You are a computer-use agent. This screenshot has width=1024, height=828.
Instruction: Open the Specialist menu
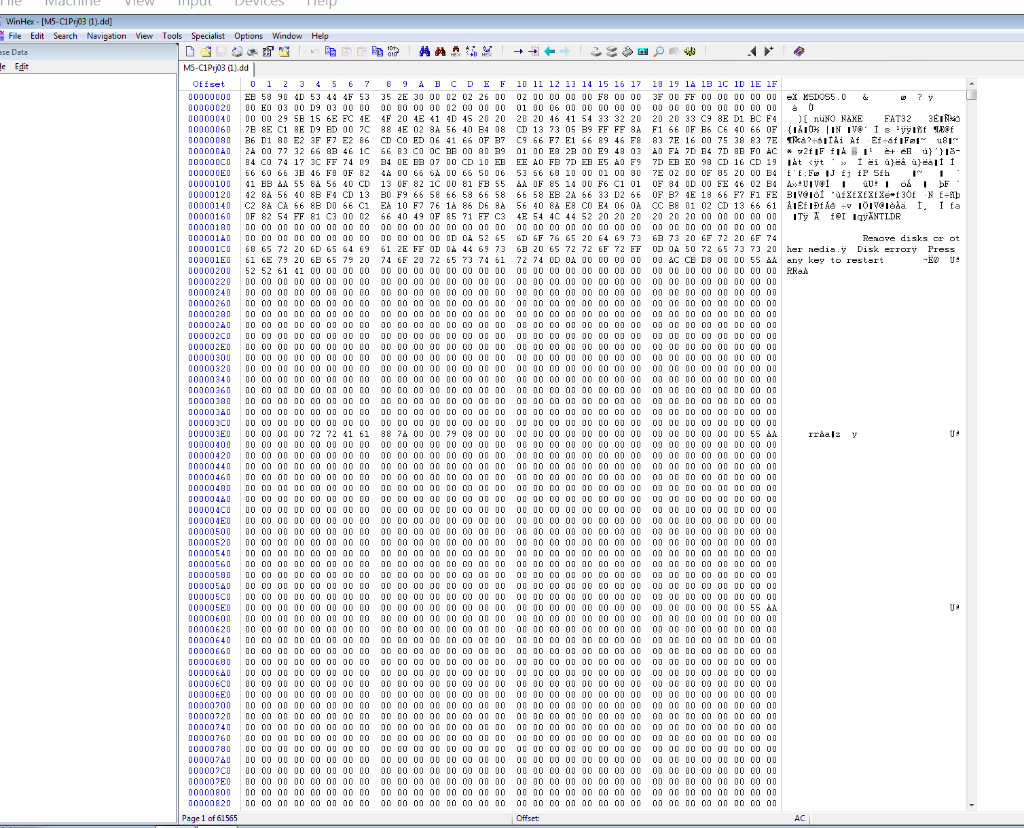pos(211,35)
